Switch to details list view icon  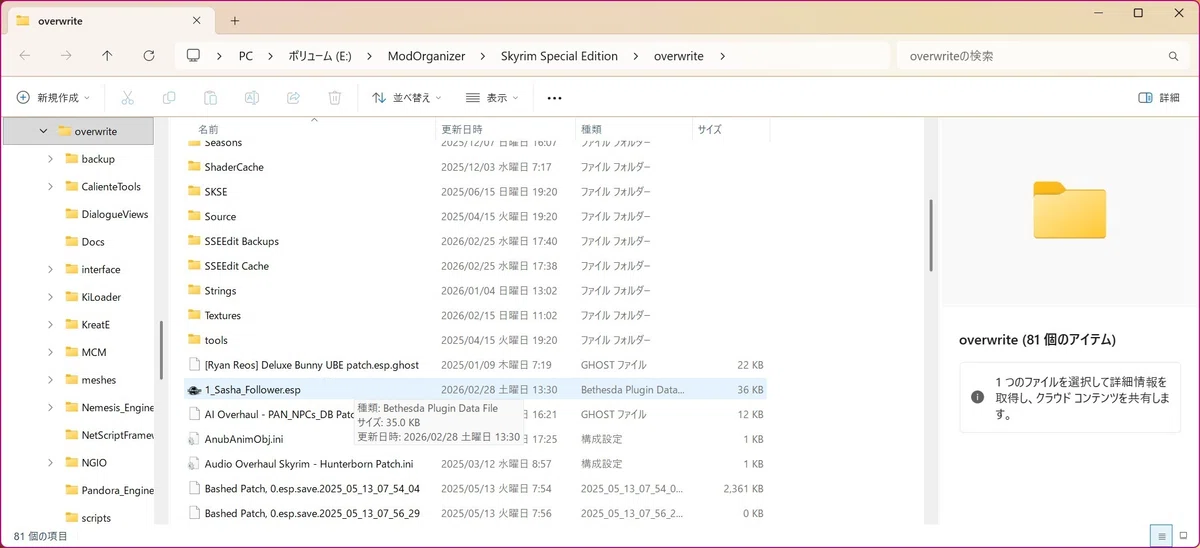tap(1160, 537)
